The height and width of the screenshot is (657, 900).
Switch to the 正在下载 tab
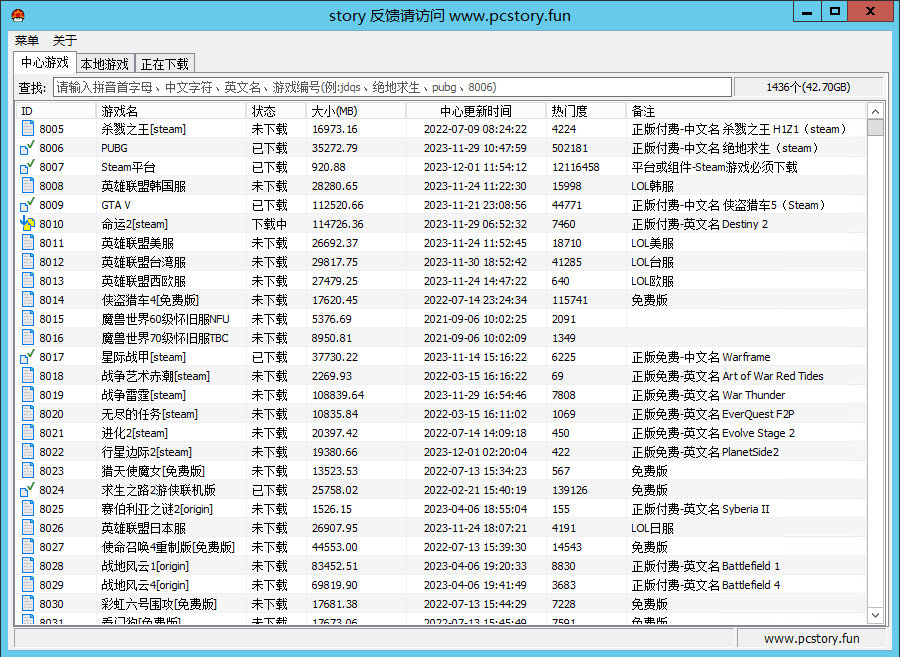click(165, 64)
